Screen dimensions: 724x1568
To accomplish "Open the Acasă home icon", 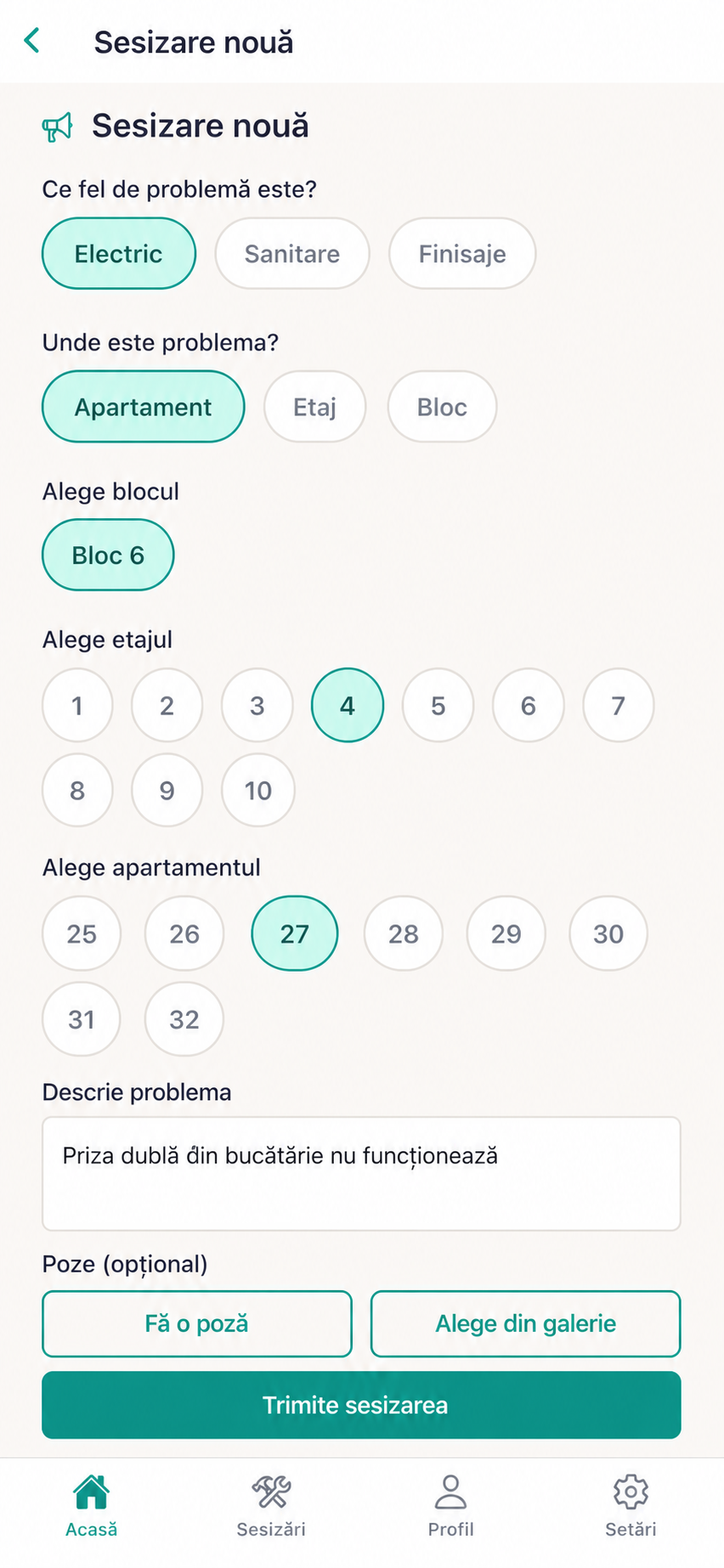I will pyautogui.click(x=91, y=1491).
